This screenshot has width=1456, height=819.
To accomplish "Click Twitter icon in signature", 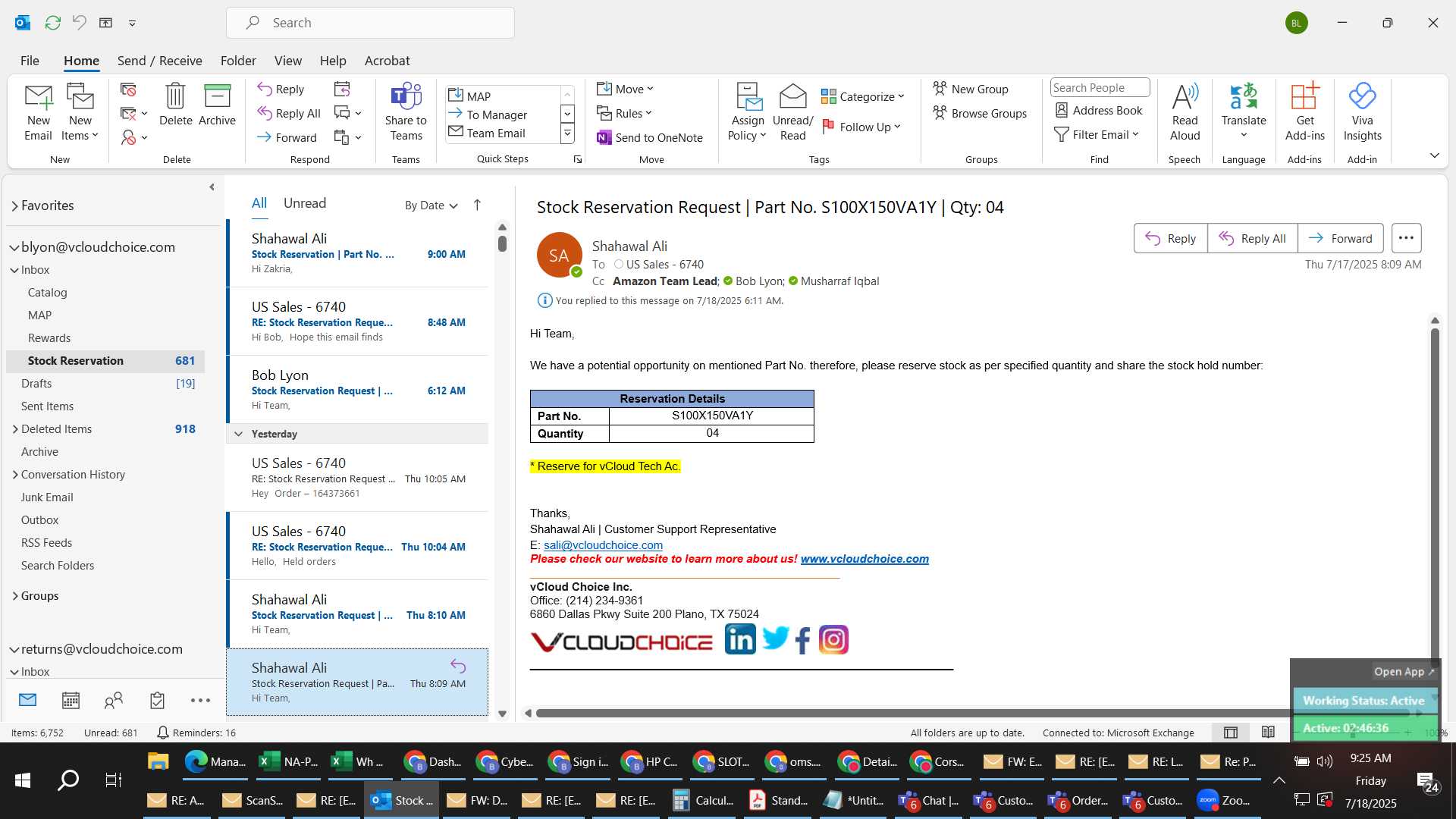I will click(775, 638).
